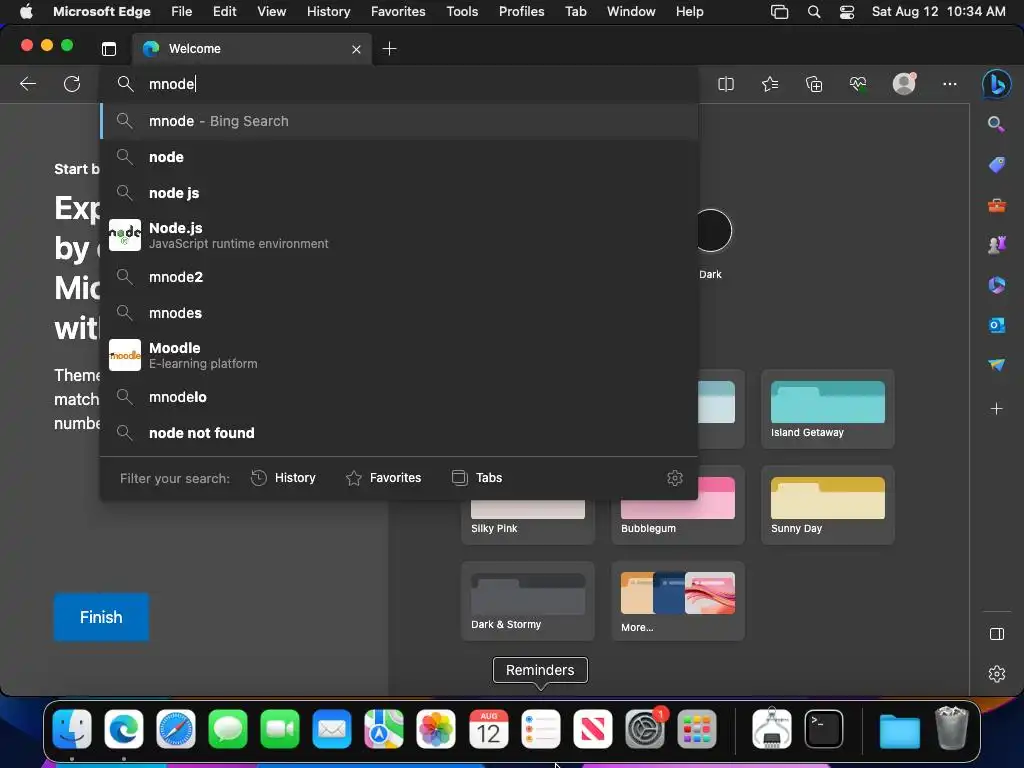Open the More themes tile
1024x768 pixels.
pos(678,601)
